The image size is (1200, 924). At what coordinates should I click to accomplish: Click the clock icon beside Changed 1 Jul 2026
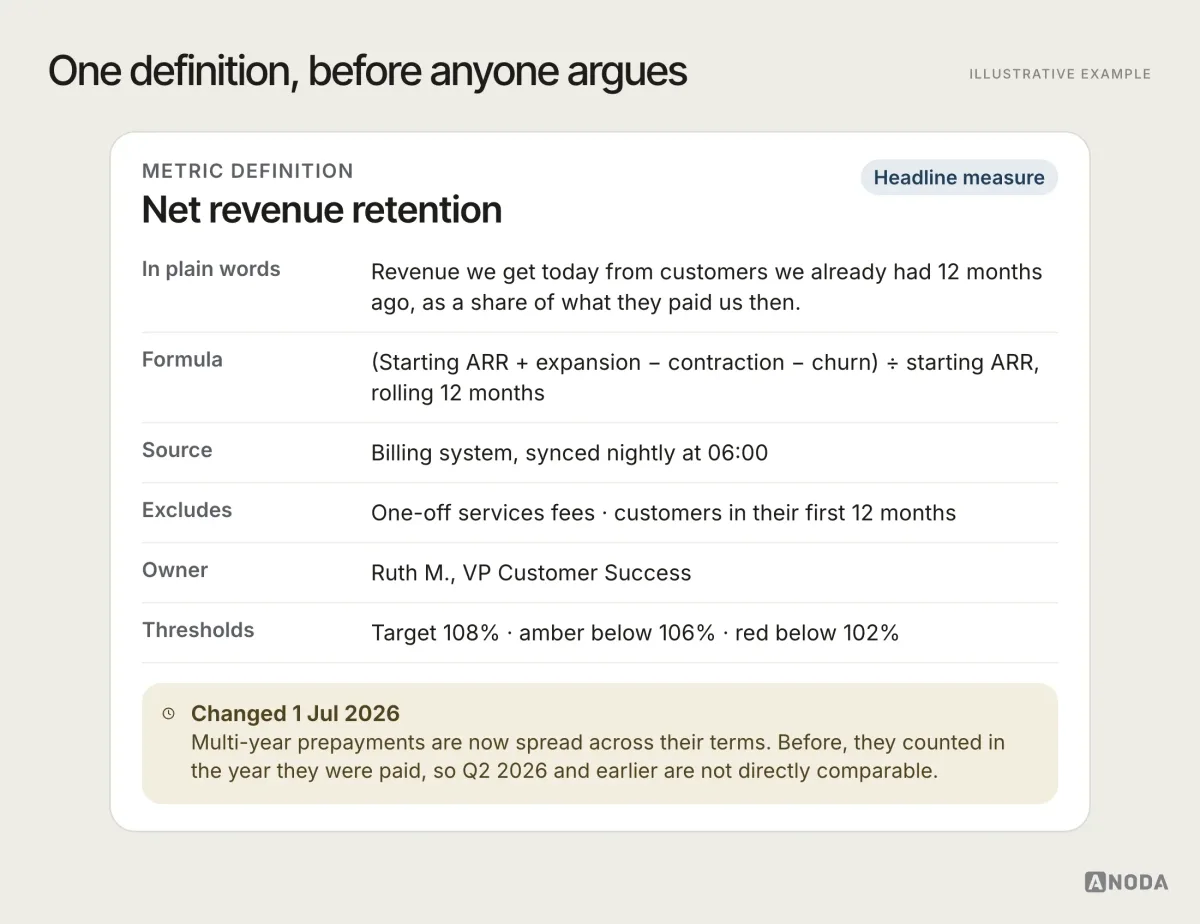[168, 714]
